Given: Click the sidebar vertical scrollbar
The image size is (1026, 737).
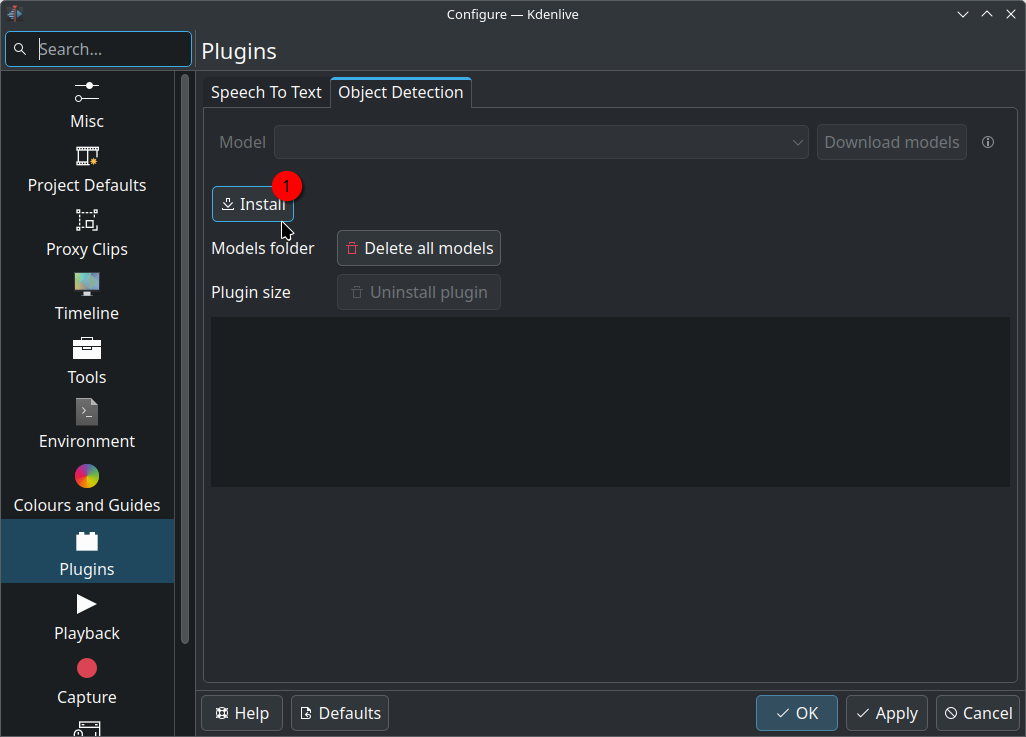Looking at the screenshot, I should click(184, 360).
